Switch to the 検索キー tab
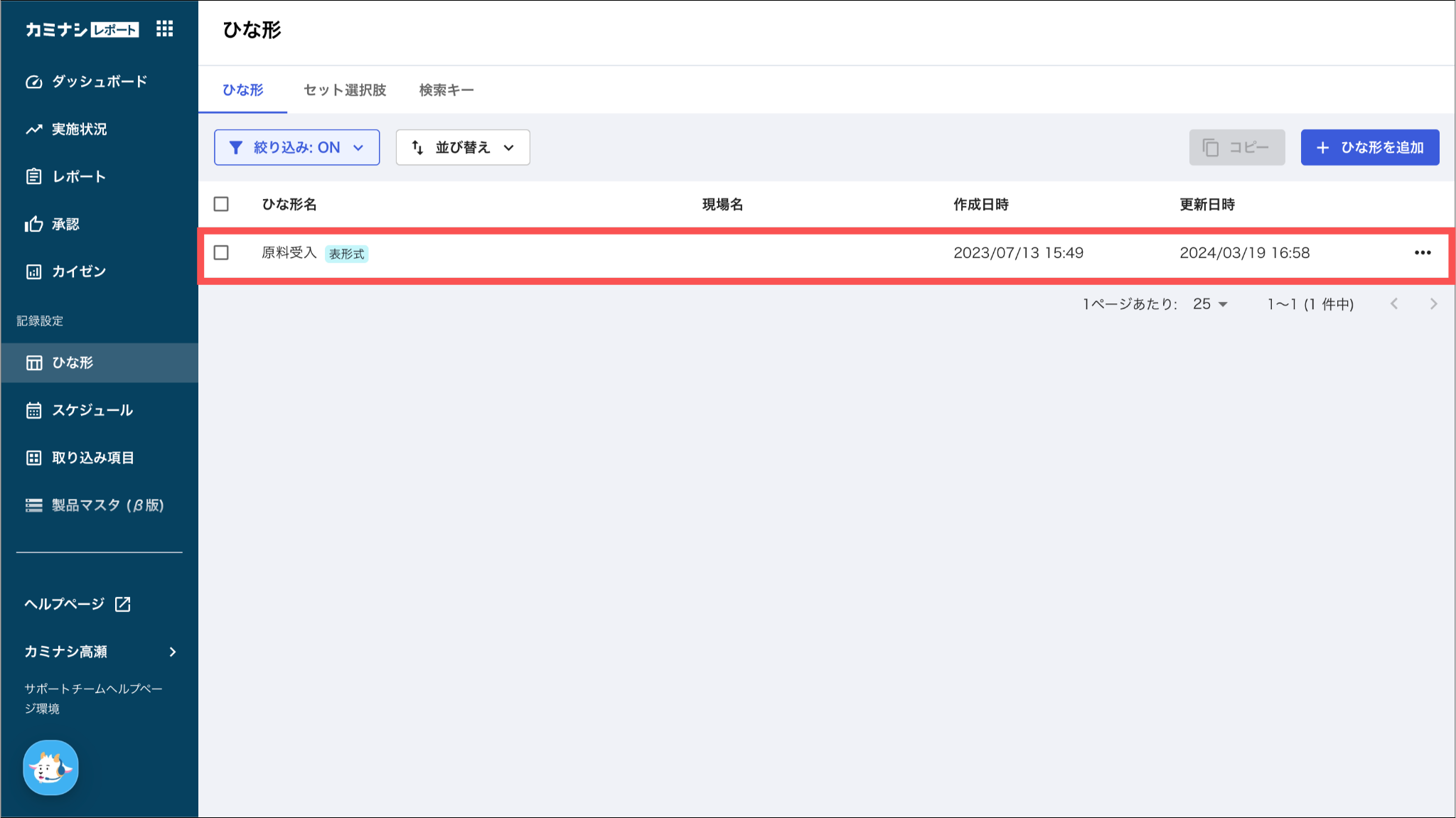 446,90
